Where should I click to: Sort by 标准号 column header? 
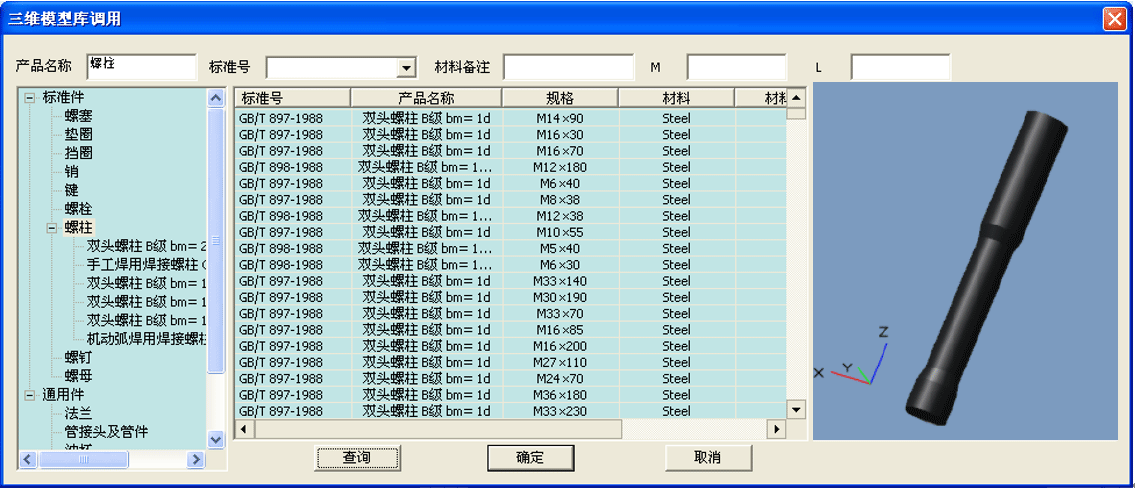pos(292,98)
